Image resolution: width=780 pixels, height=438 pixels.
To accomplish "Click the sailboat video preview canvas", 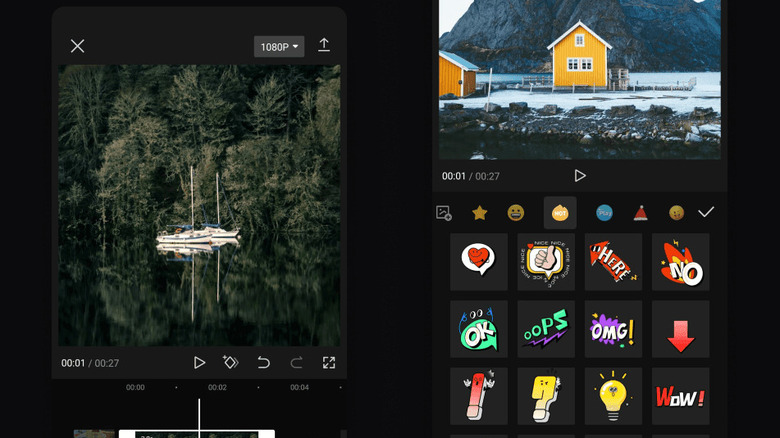I will click(199, 205).
